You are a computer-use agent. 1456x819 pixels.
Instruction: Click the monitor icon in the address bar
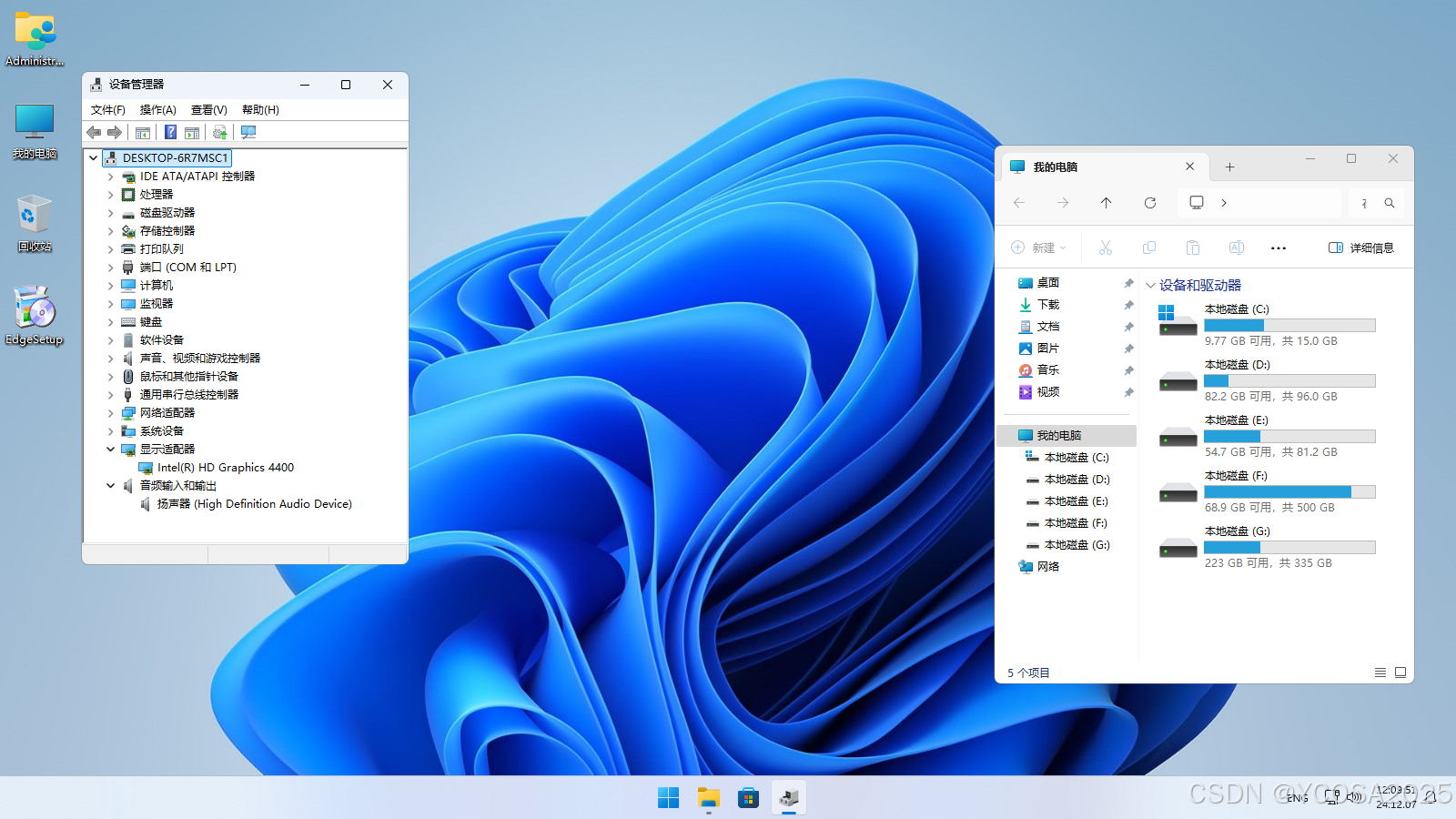point(1197,202)
